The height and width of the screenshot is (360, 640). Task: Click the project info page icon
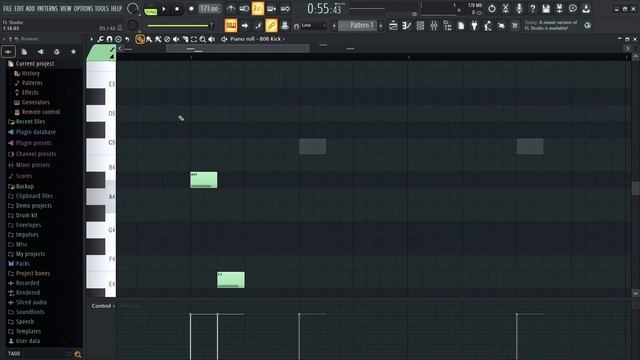pos(461,26)
